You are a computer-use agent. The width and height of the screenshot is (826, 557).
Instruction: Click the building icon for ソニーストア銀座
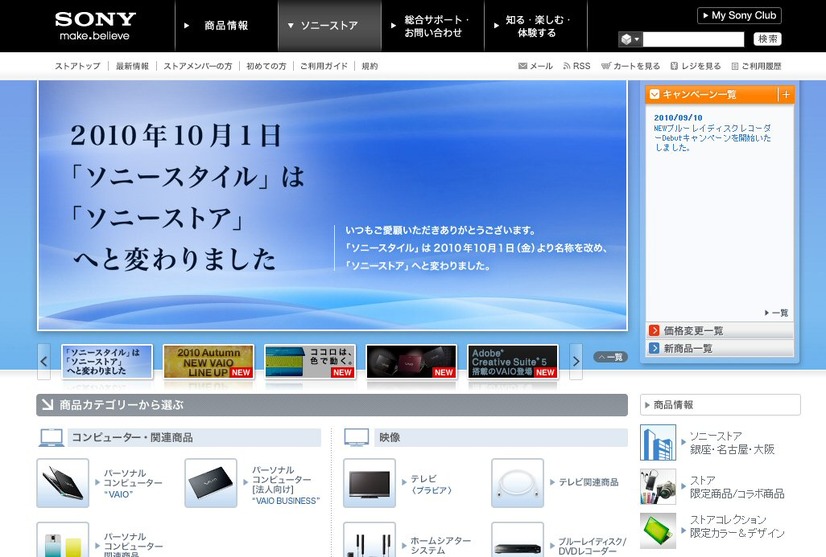(658, 443)
